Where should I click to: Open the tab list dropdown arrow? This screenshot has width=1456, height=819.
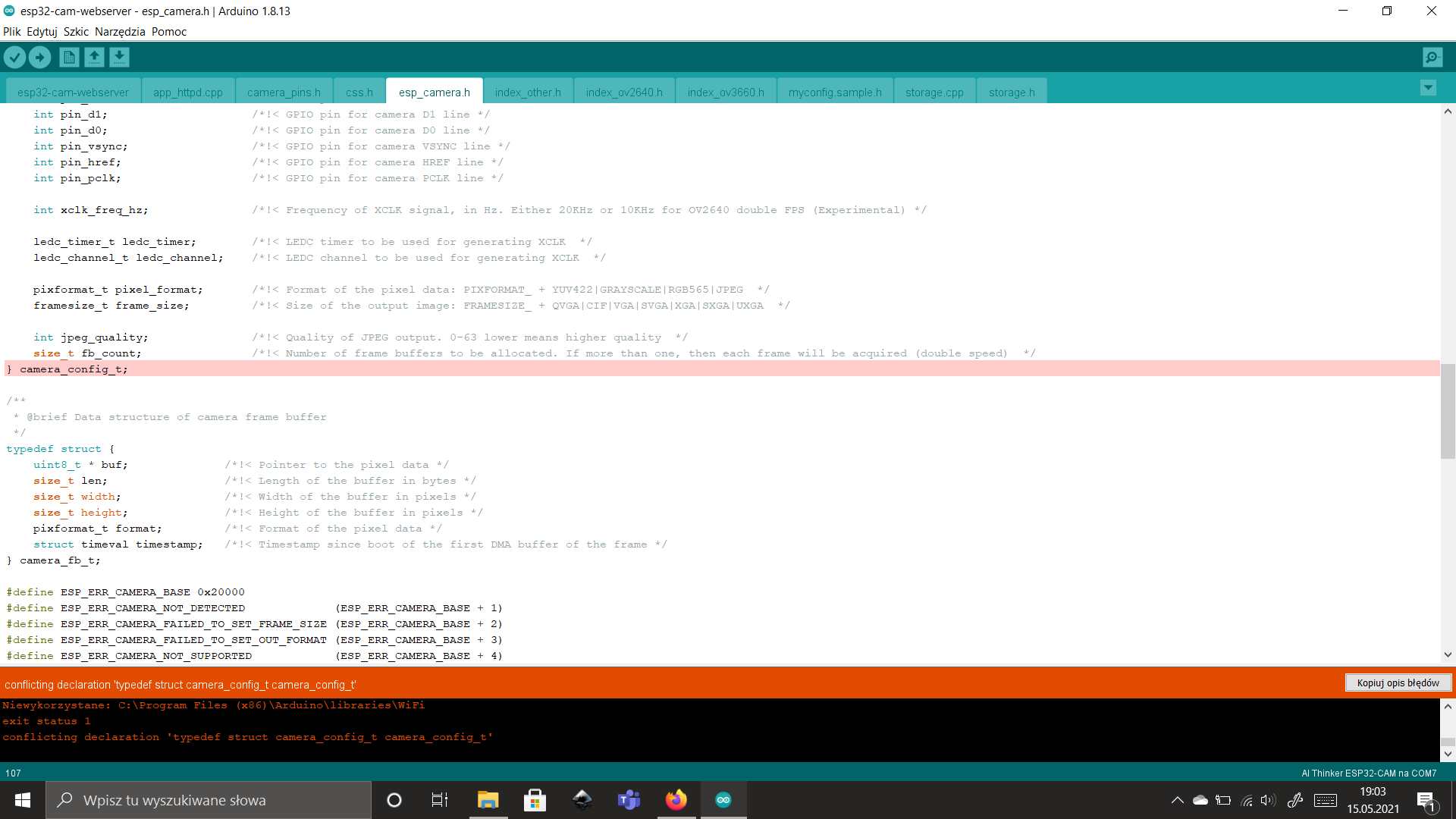point(1428,88)
